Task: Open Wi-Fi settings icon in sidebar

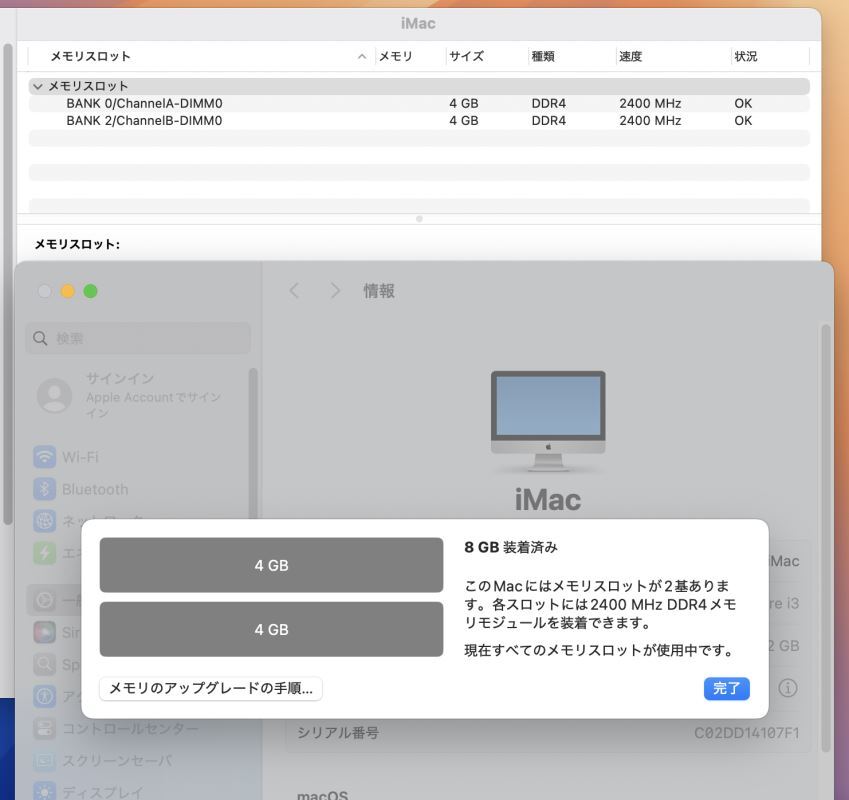Action: 44,457
